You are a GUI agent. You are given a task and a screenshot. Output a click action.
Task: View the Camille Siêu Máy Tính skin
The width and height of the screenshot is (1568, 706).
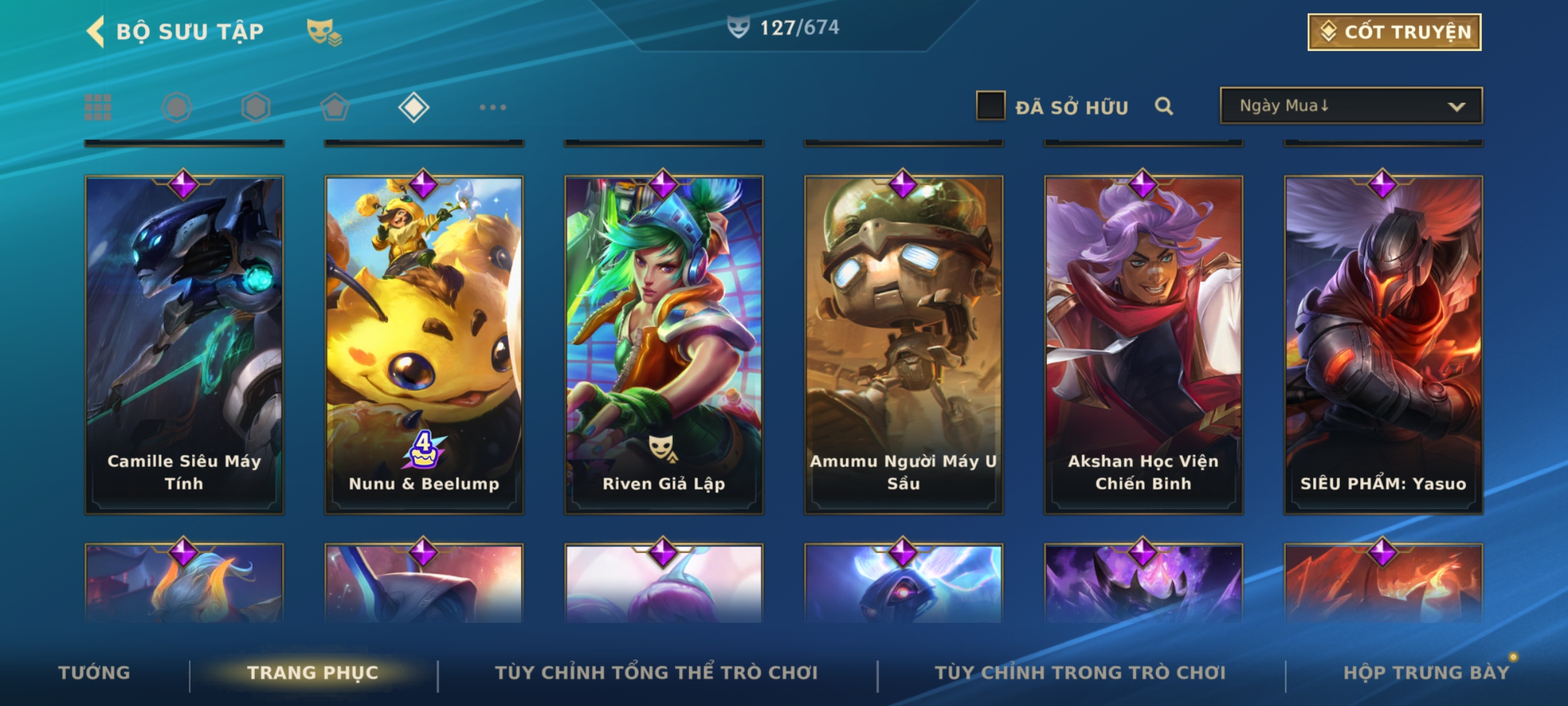(184, 345)
